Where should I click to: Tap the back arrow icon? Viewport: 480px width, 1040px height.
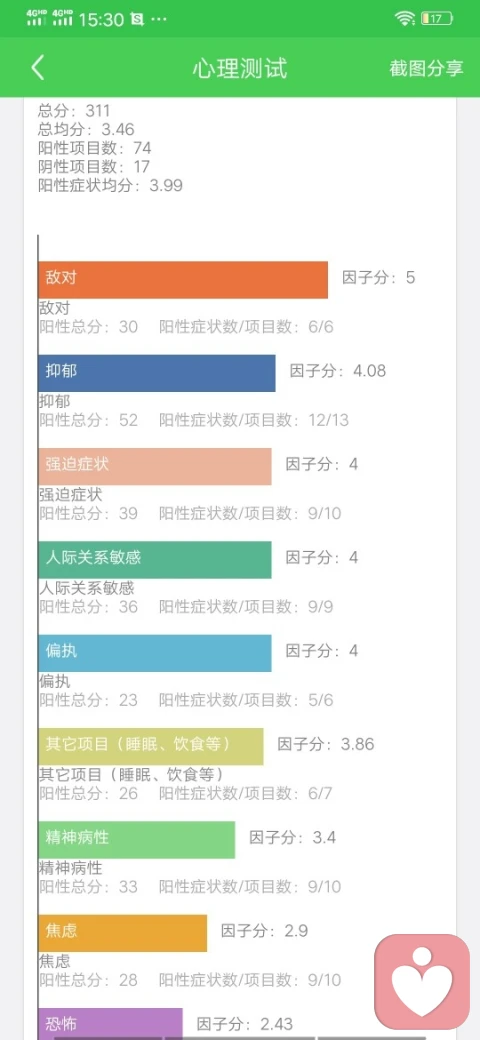coord(38,68)
